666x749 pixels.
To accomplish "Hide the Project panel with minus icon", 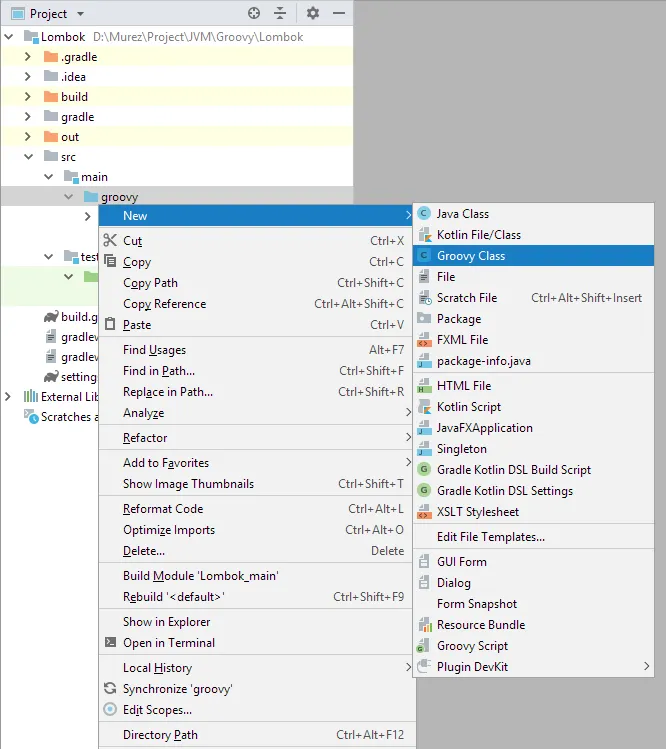I will 339,13.
